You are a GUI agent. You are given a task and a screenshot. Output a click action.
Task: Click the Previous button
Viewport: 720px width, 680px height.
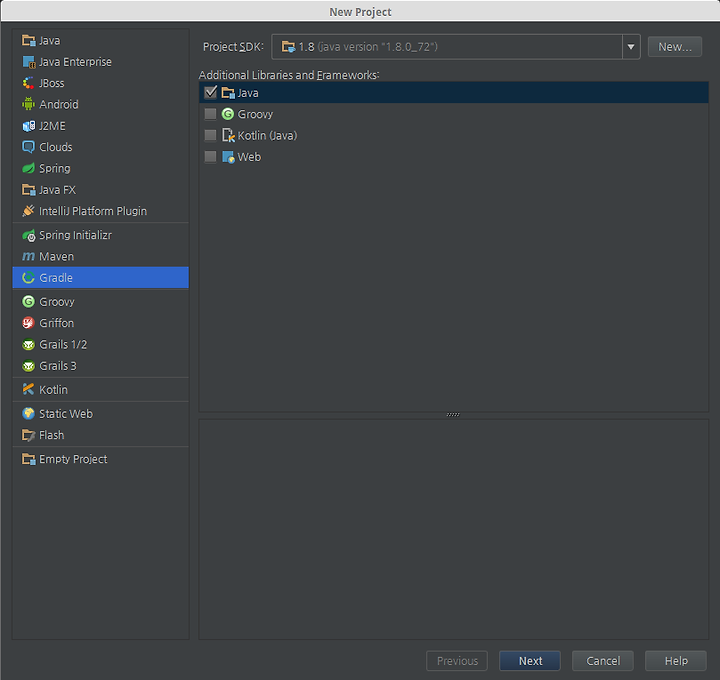coord(457,661)
